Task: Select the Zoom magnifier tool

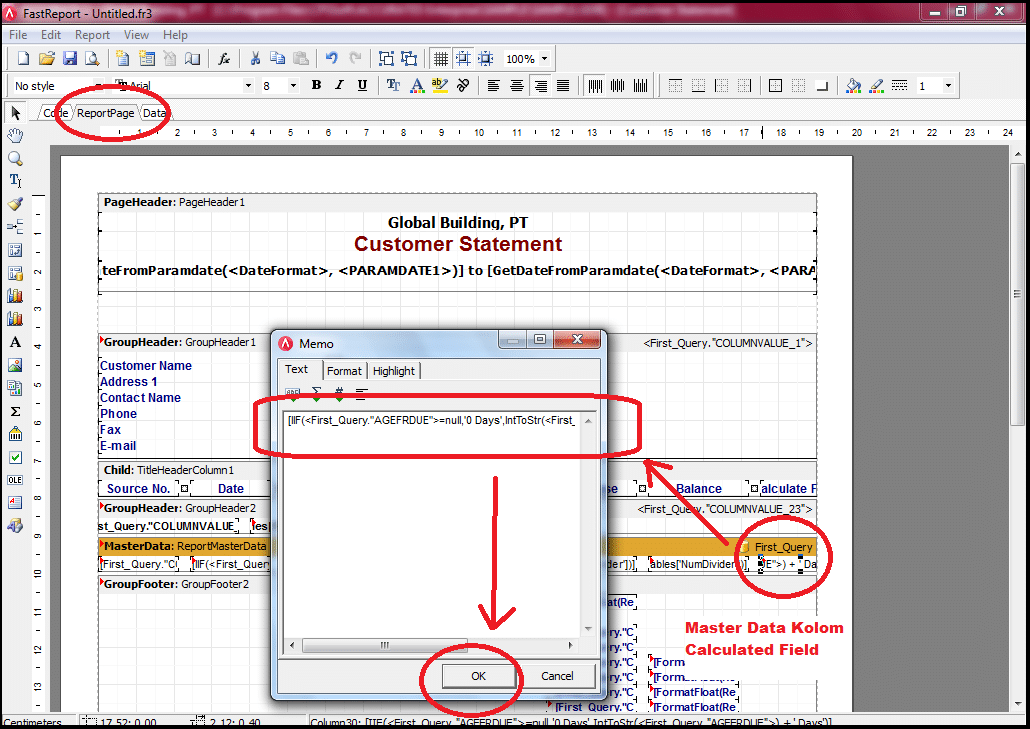Action: [15, 158]
